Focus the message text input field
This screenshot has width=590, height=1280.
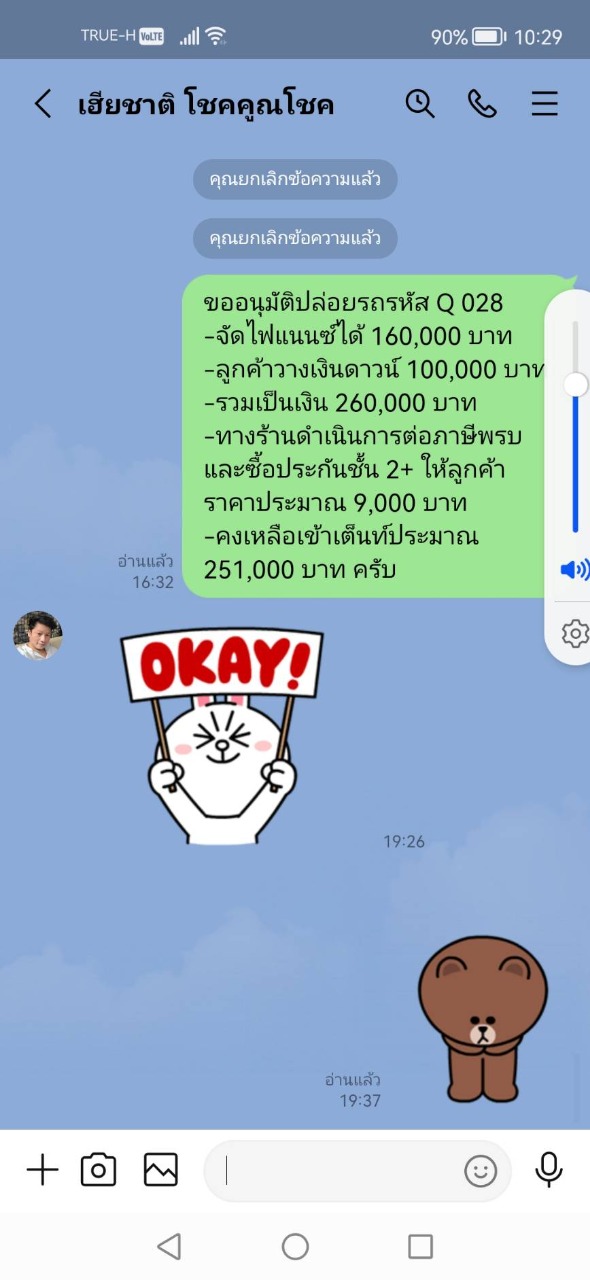click(x=340, y=1171)
